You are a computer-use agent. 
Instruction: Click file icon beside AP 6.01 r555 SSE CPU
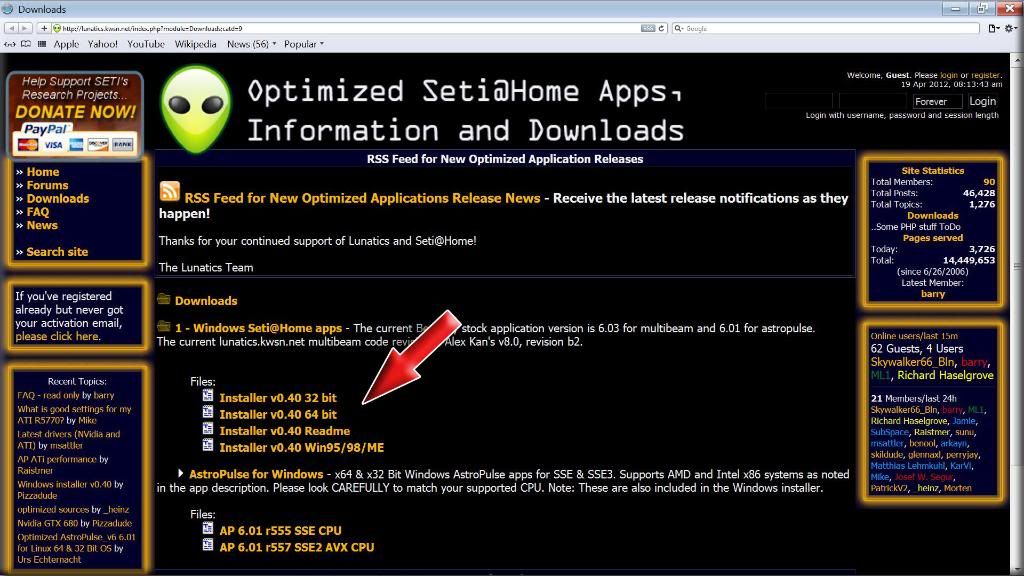point(208,529)
